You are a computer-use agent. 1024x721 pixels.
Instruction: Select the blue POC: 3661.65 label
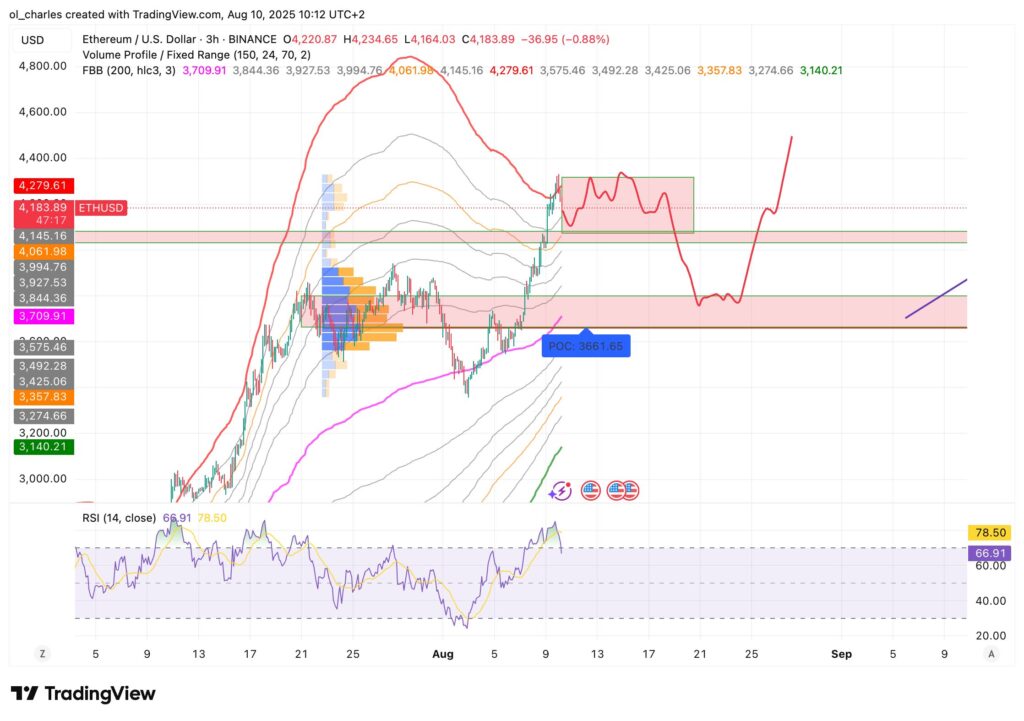tap(586, 346)
